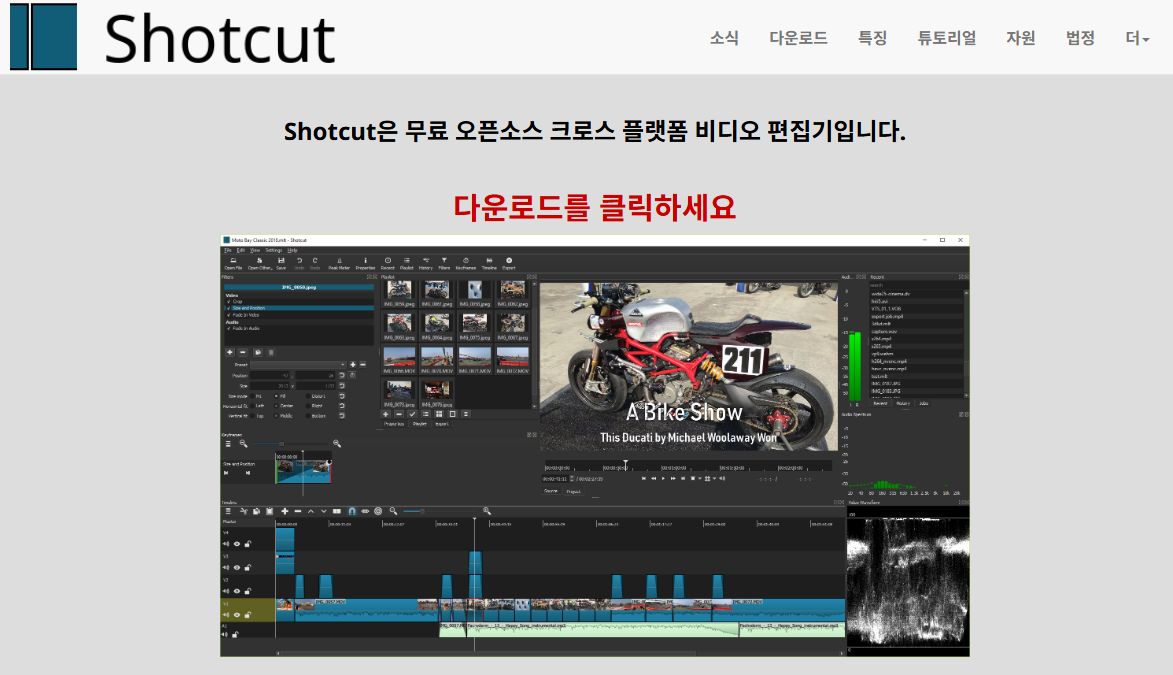1173x675 pixels.
Task: Open the File menu in Shotcut window
Action: pos(228,250)
